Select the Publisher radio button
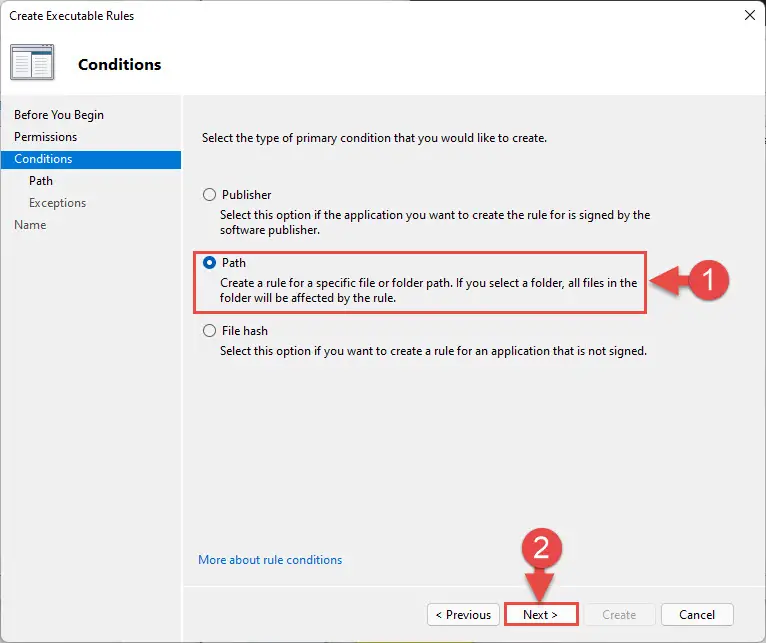Image resolution: width=766 pixels, height=643 pixels. coord(209,194)
